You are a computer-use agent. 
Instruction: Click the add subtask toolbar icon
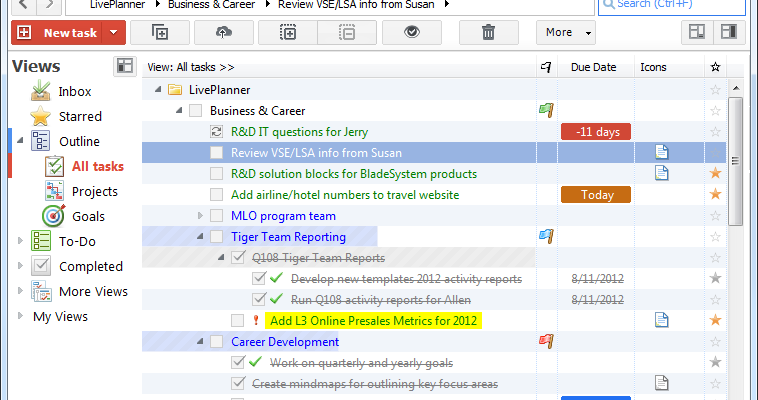pos(159,32)
